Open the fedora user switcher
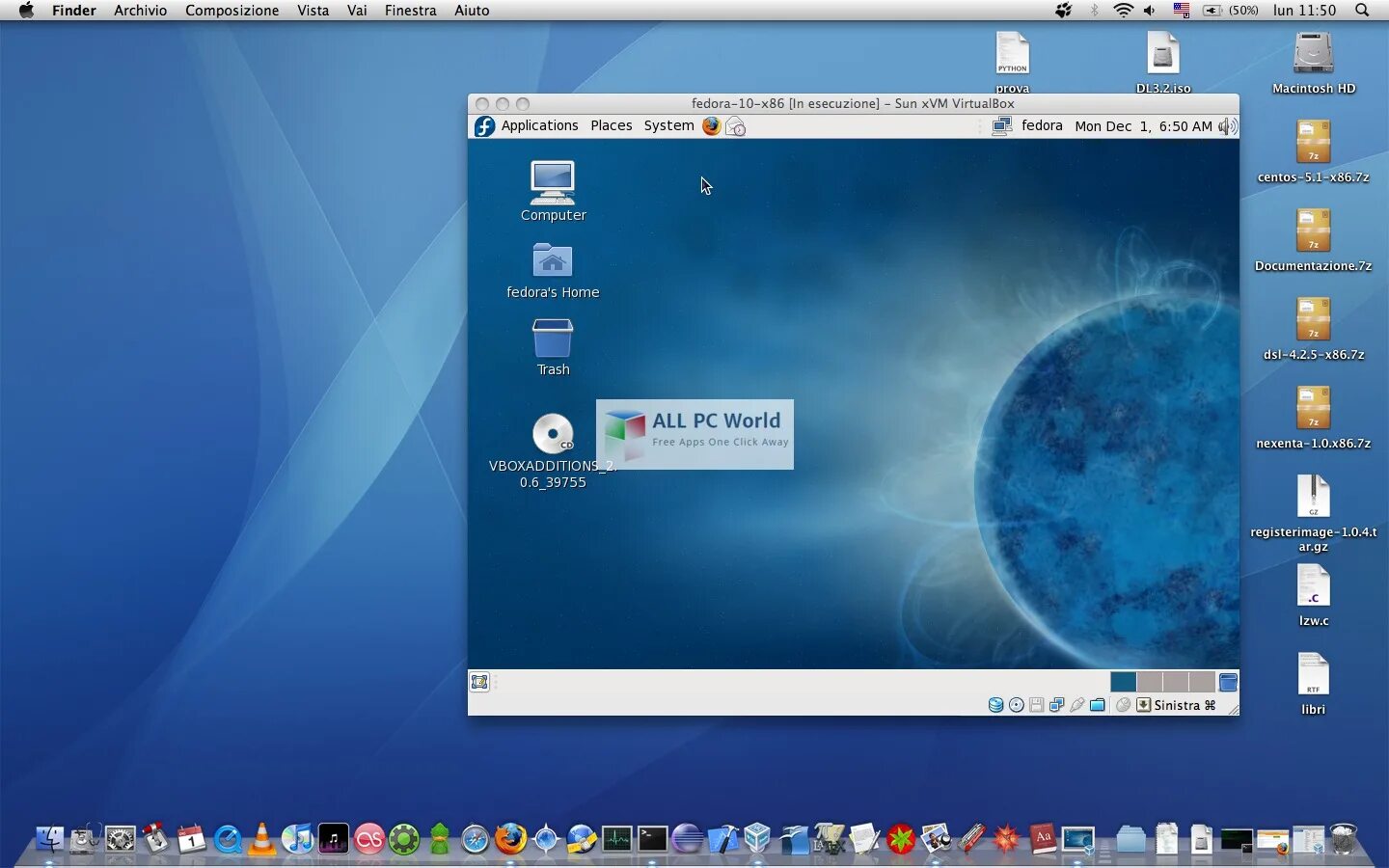 click(1042, 126)
